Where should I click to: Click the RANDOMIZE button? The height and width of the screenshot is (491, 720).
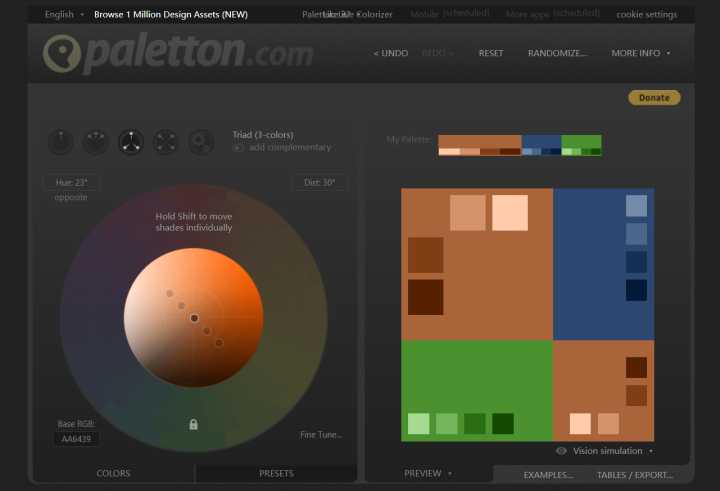pyautogui.click(x=557, y=53)
